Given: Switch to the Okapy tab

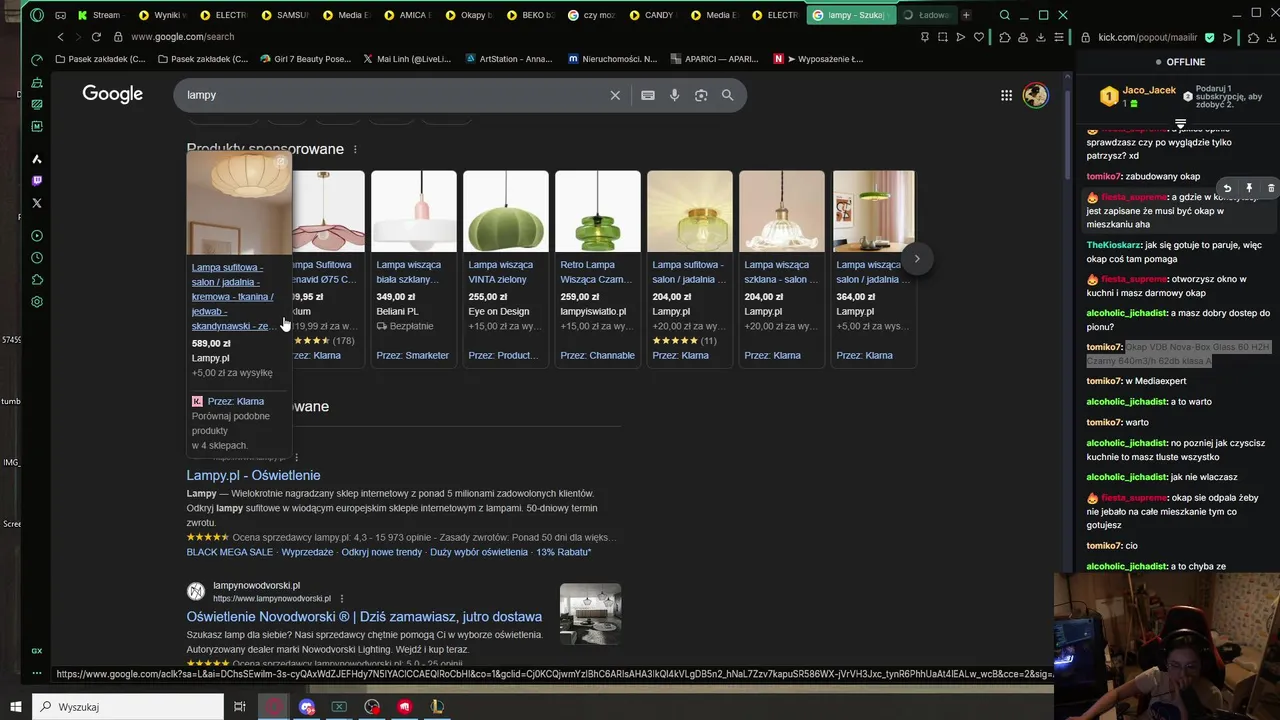Looking at the screenshot, I should (472, 15).
